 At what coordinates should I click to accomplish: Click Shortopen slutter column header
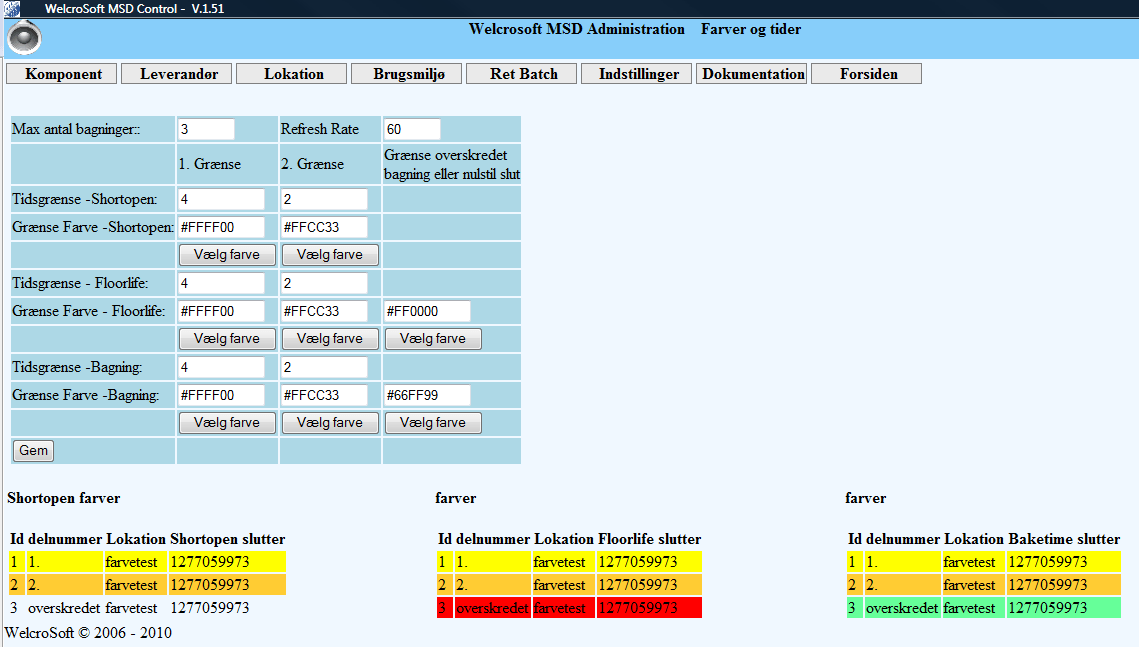coord(227,539)
